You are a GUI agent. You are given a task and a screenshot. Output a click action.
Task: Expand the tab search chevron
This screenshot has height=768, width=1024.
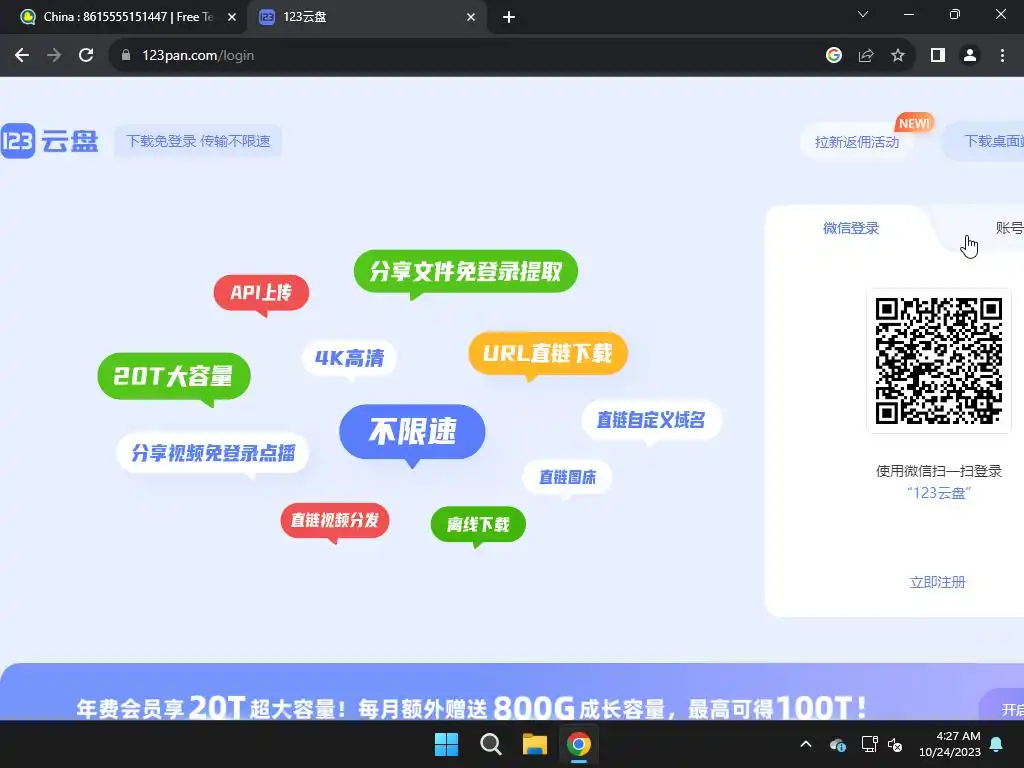(x=863, y=14)
